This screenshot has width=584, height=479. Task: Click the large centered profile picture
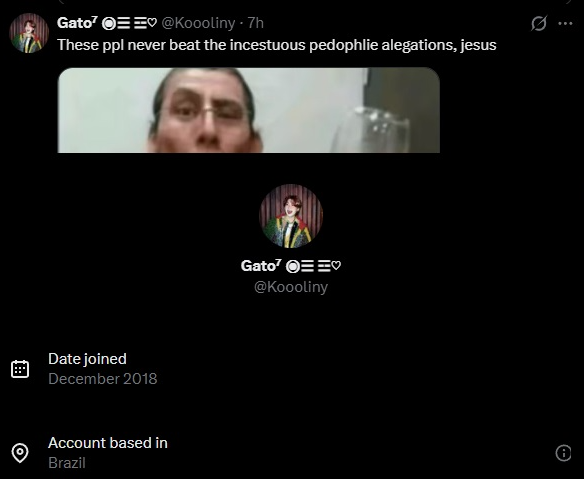291,216
